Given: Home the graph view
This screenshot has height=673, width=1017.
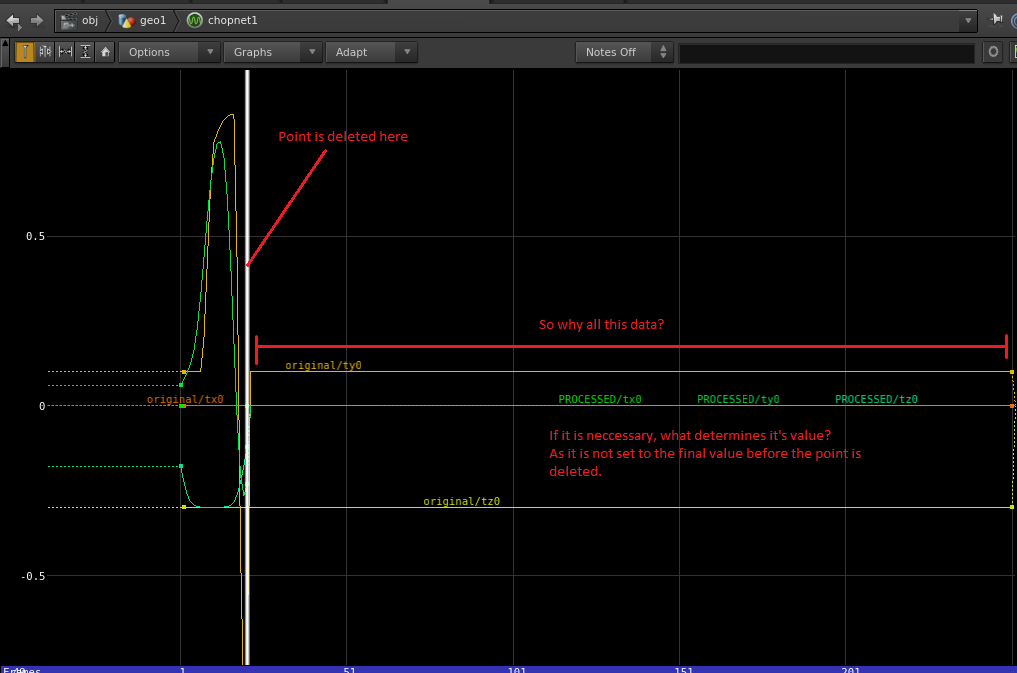Looking at the screenshot, I should tap(105, 52).
